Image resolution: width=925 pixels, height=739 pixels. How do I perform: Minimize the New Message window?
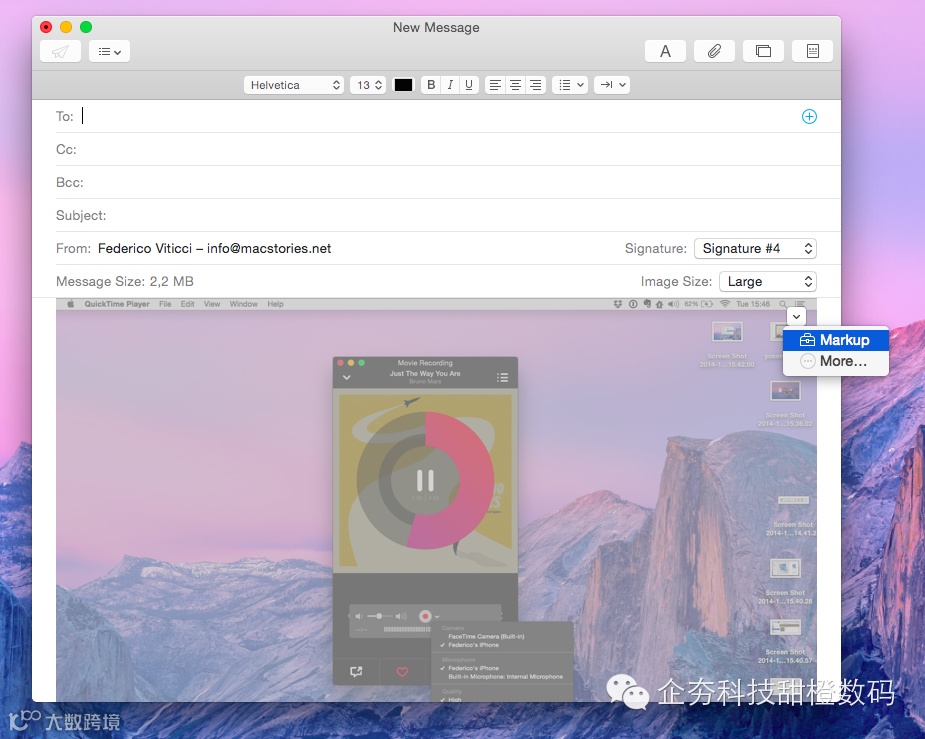tap(66, 27)
